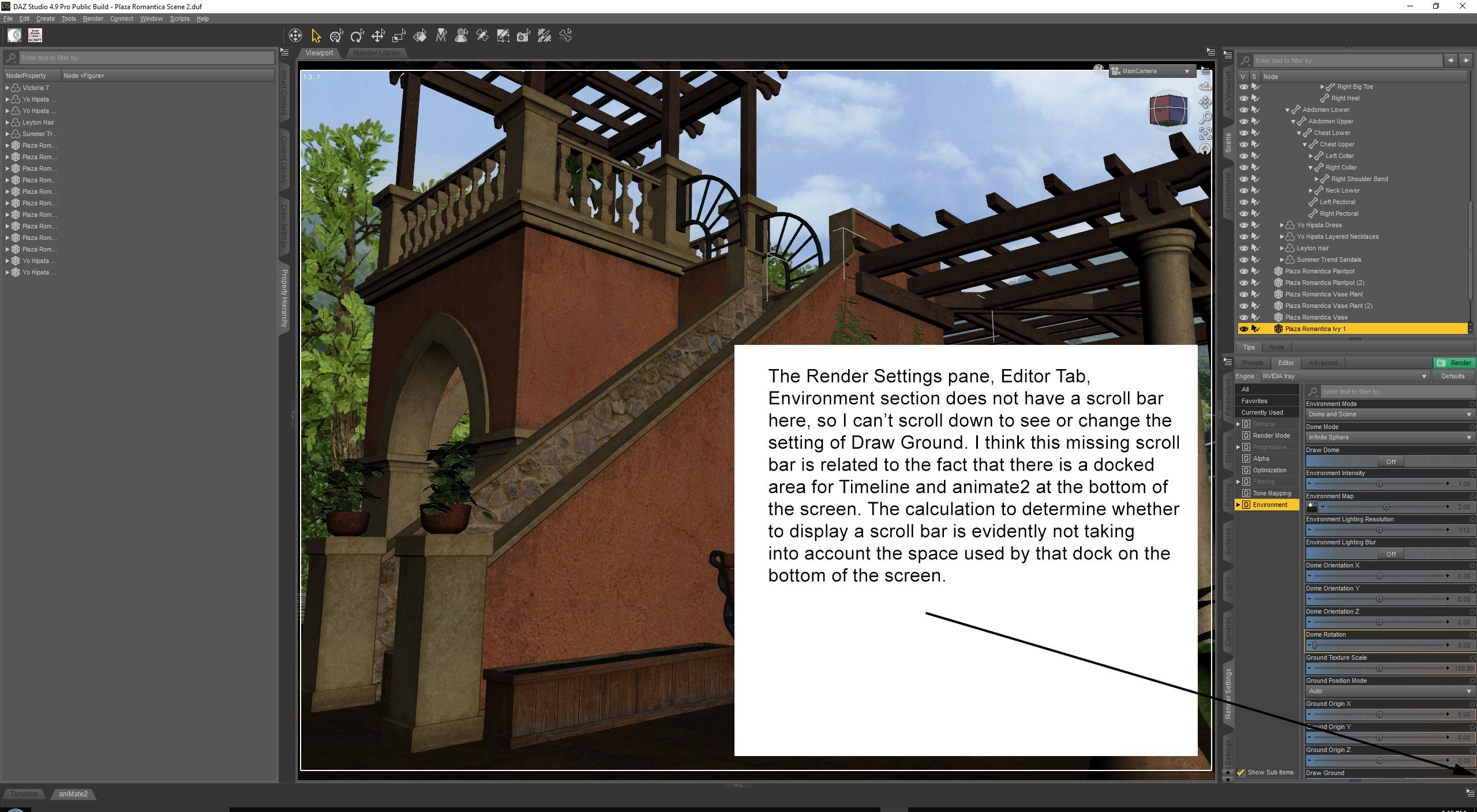Select the Rotate tool in toolbar
The width and height of the screenshot is (1477, 812).
click(357, 36)
